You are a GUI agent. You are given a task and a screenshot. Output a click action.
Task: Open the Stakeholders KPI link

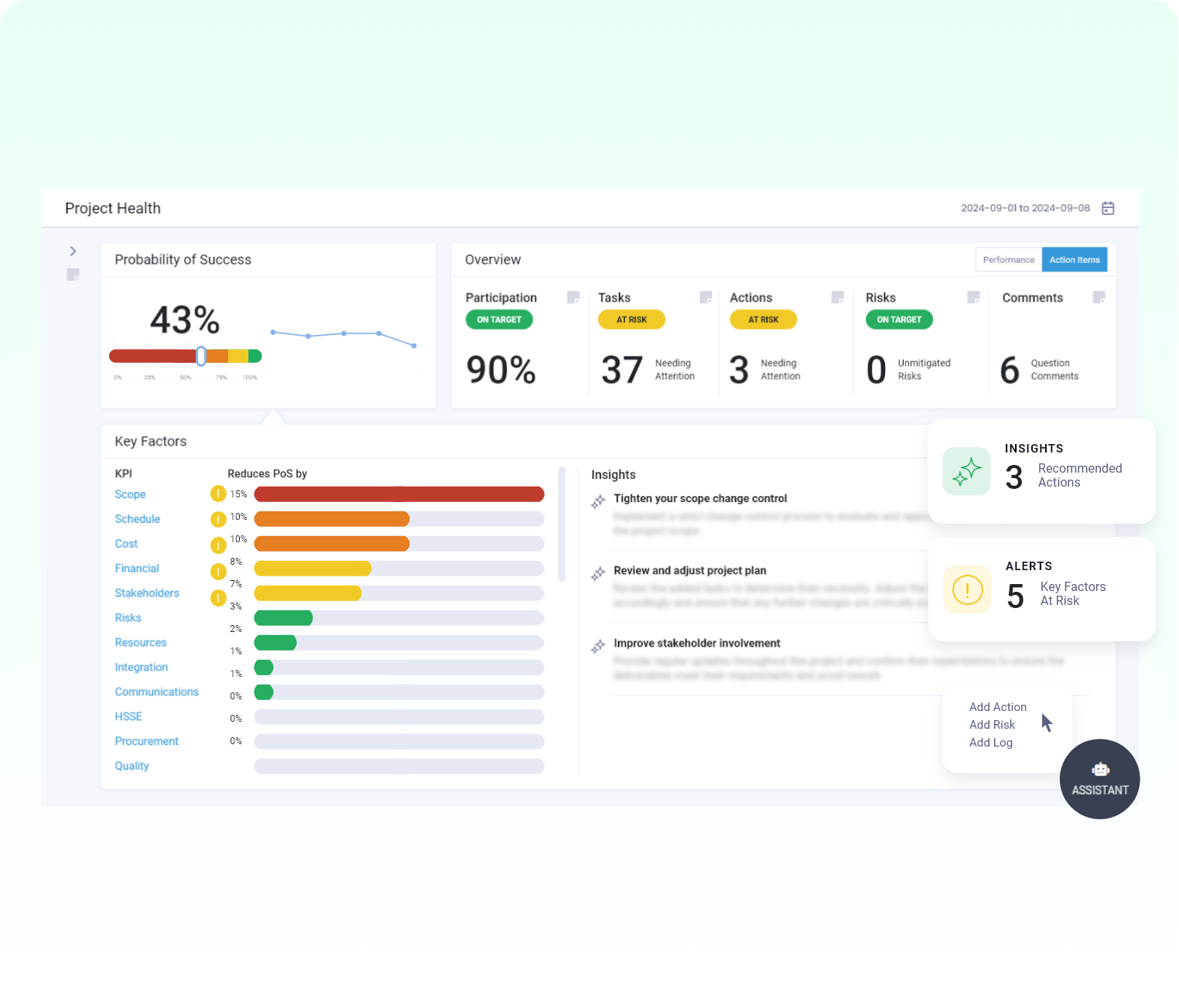coord(147,593)
